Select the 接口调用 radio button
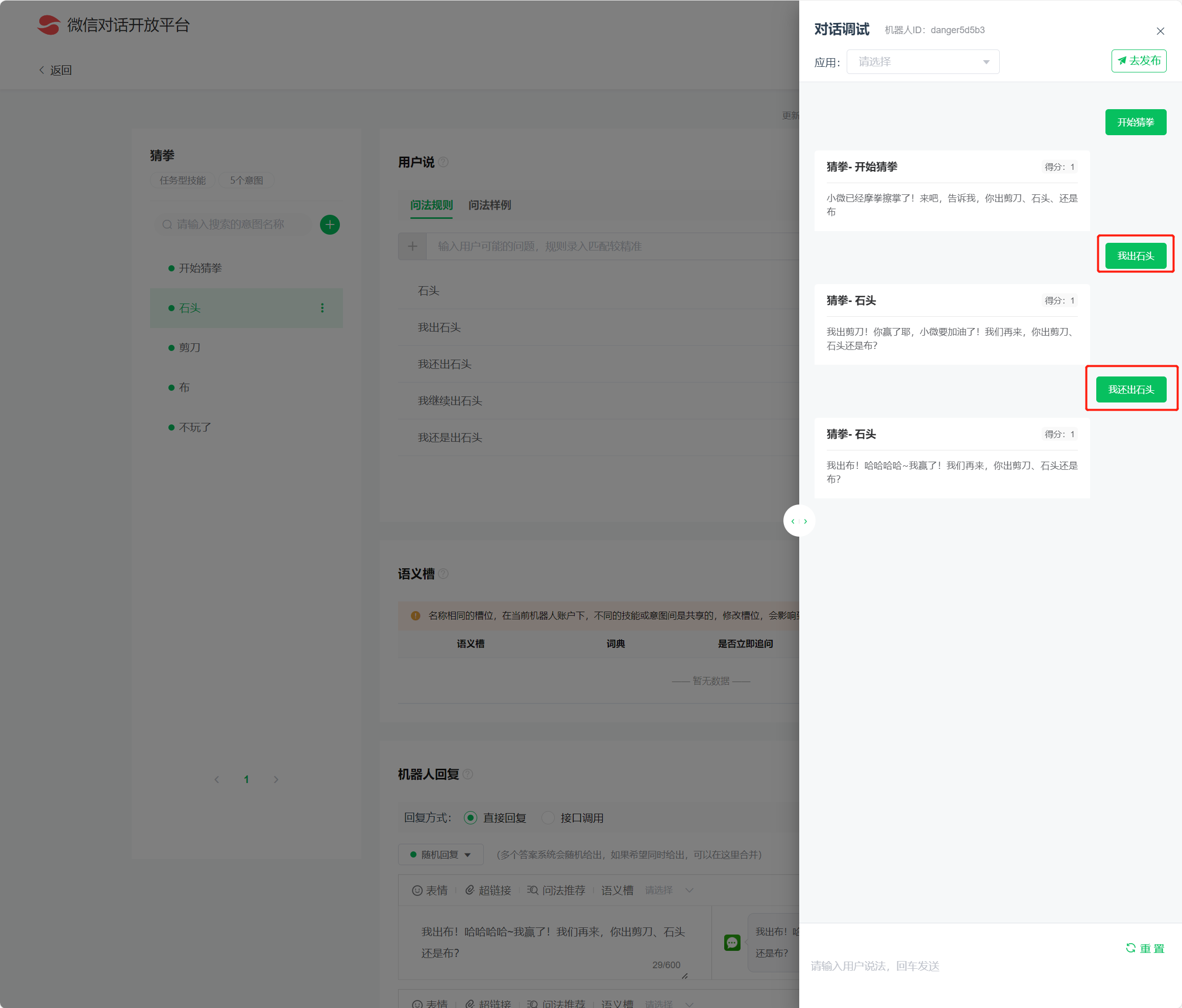Image resolution: width=1182 pixels, height=1008 pixels. 548,818
